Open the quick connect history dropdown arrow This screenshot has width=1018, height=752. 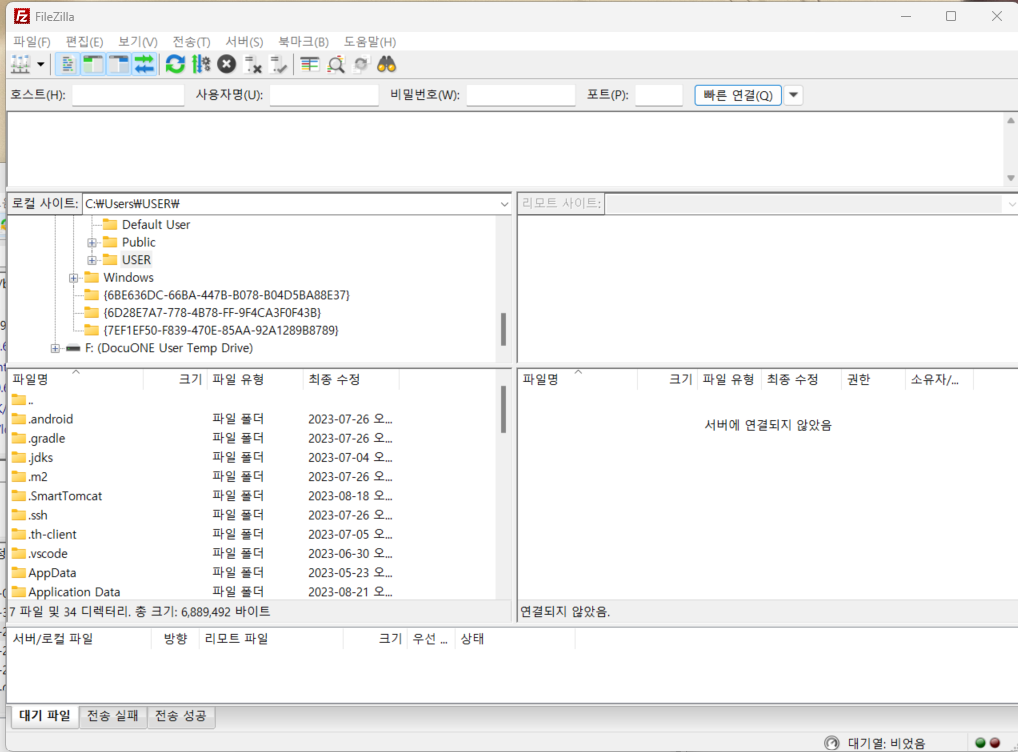pos(793,95)
